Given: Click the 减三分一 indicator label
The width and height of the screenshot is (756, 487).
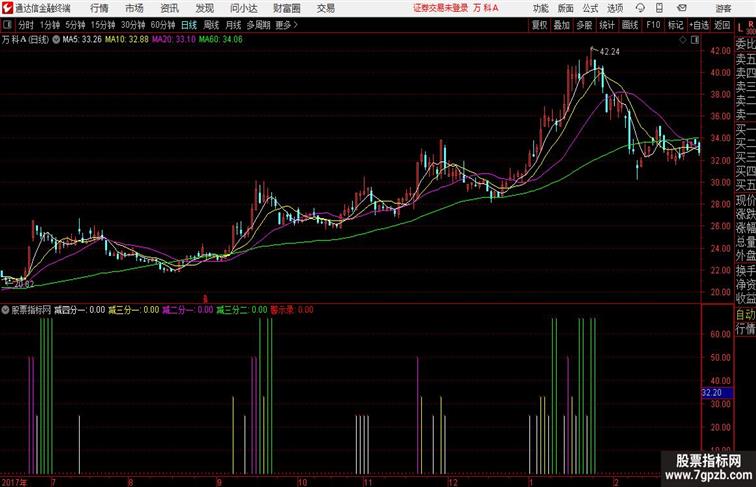Looking at the screenshot, I should click(124, 310).
